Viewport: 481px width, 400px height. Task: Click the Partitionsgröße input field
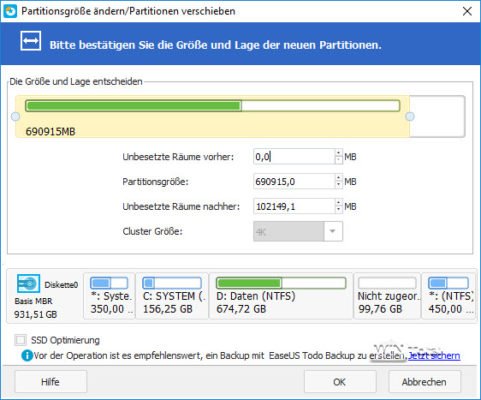[x=294, y=182]
